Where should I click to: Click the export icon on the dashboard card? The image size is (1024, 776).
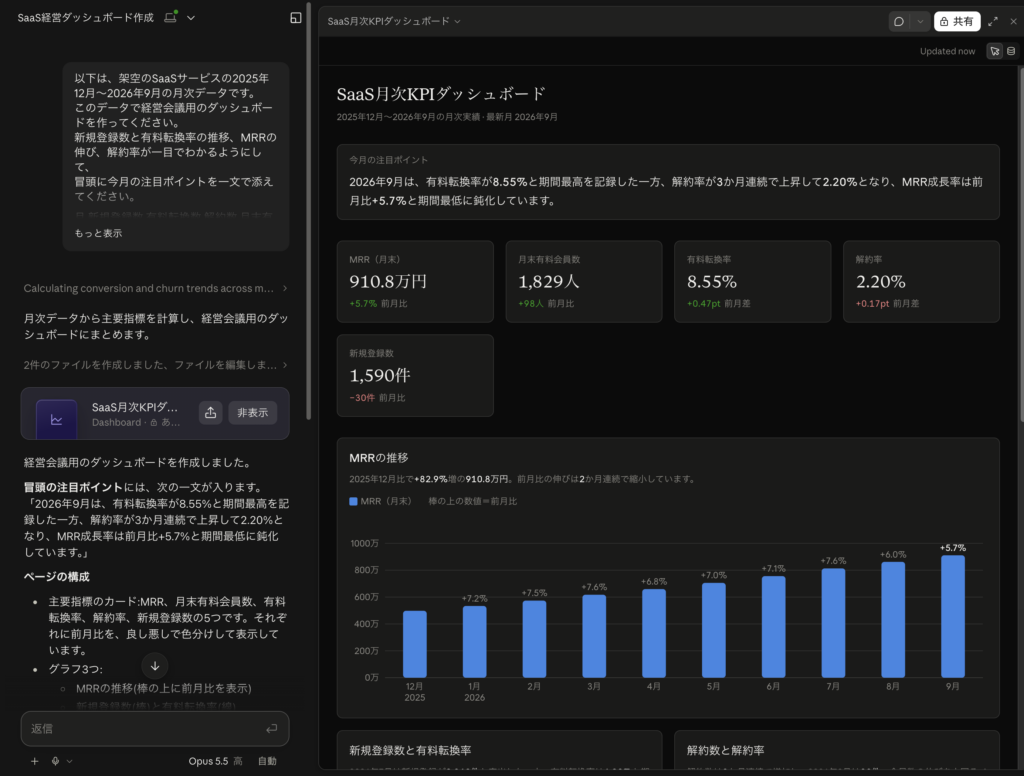point(210,413)
